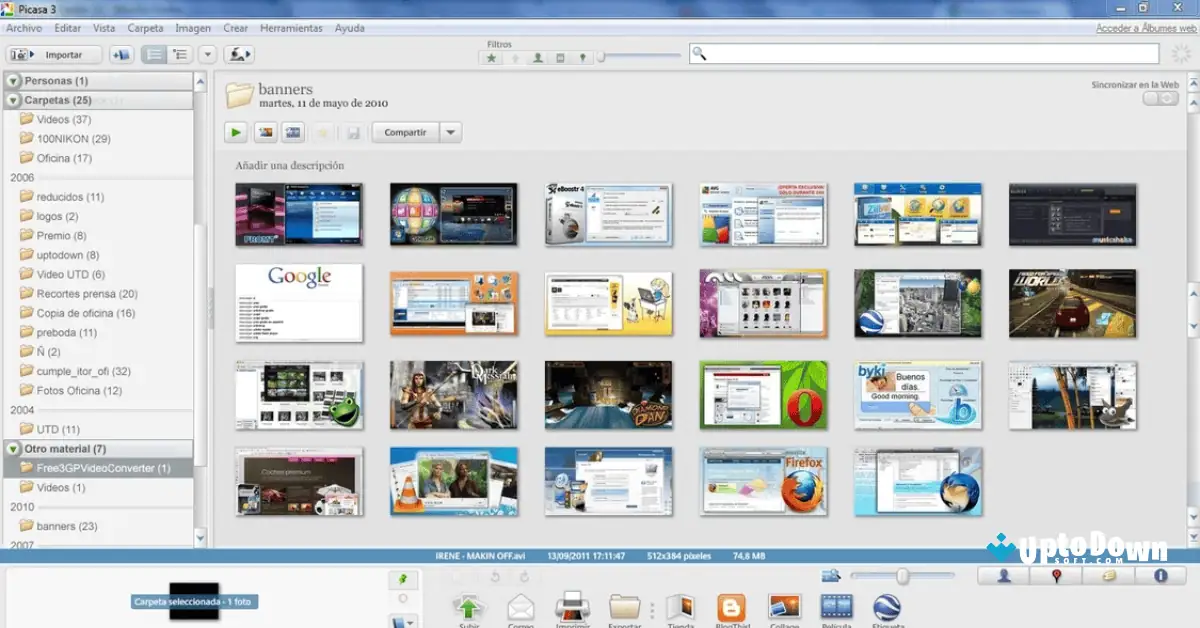Open the Imagen menu

pyautogui.click(x=193, y=28)
